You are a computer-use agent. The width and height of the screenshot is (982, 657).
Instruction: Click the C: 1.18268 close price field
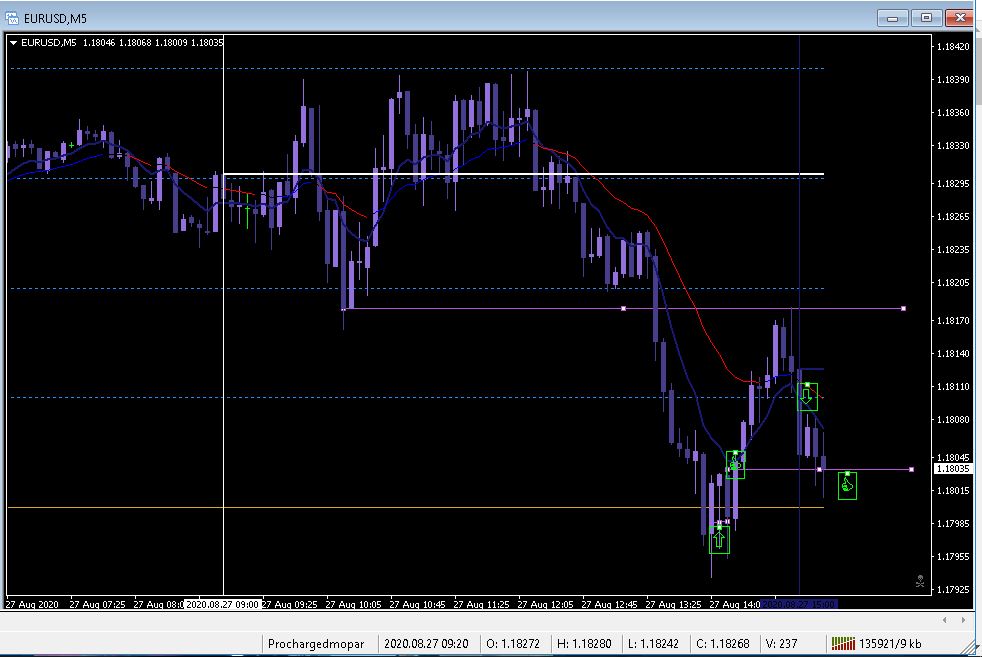723,643
